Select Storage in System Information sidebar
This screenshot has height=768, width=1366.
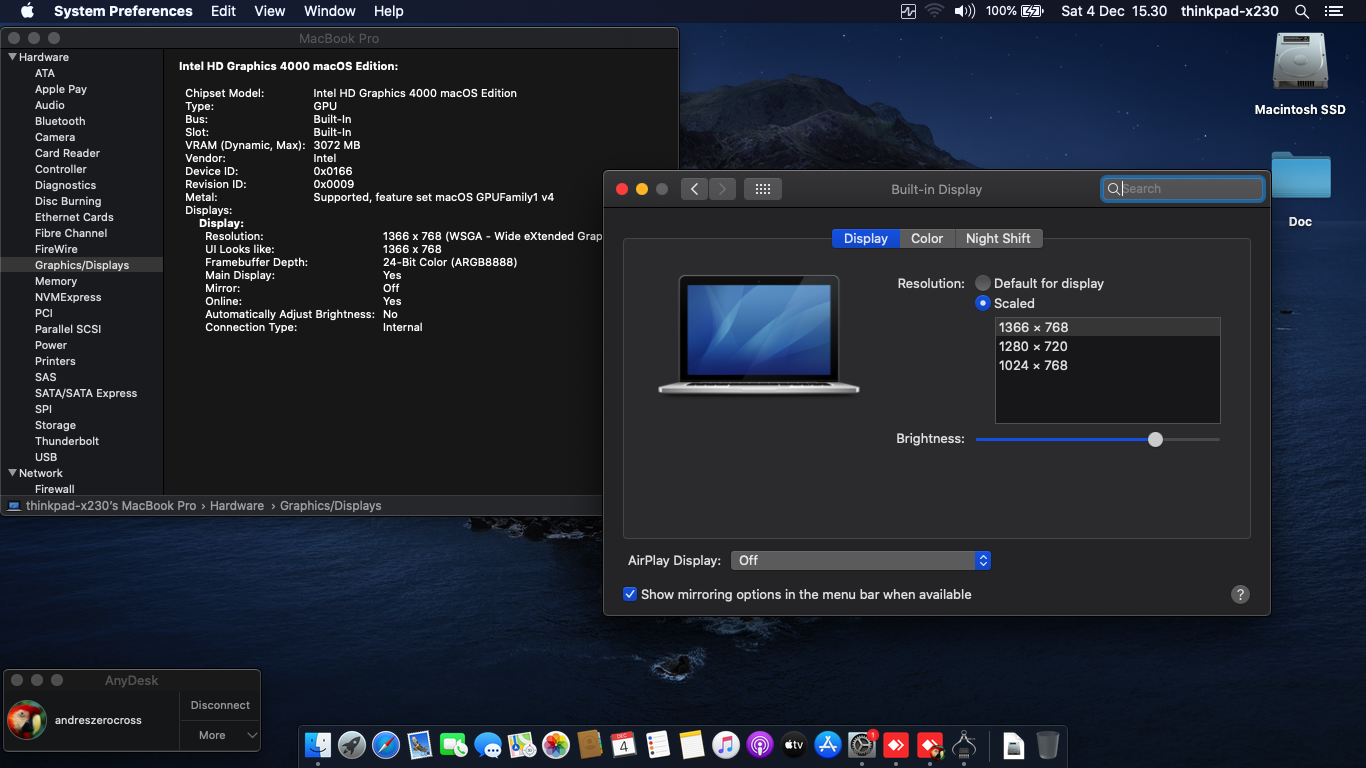click(x=55, y=425)
